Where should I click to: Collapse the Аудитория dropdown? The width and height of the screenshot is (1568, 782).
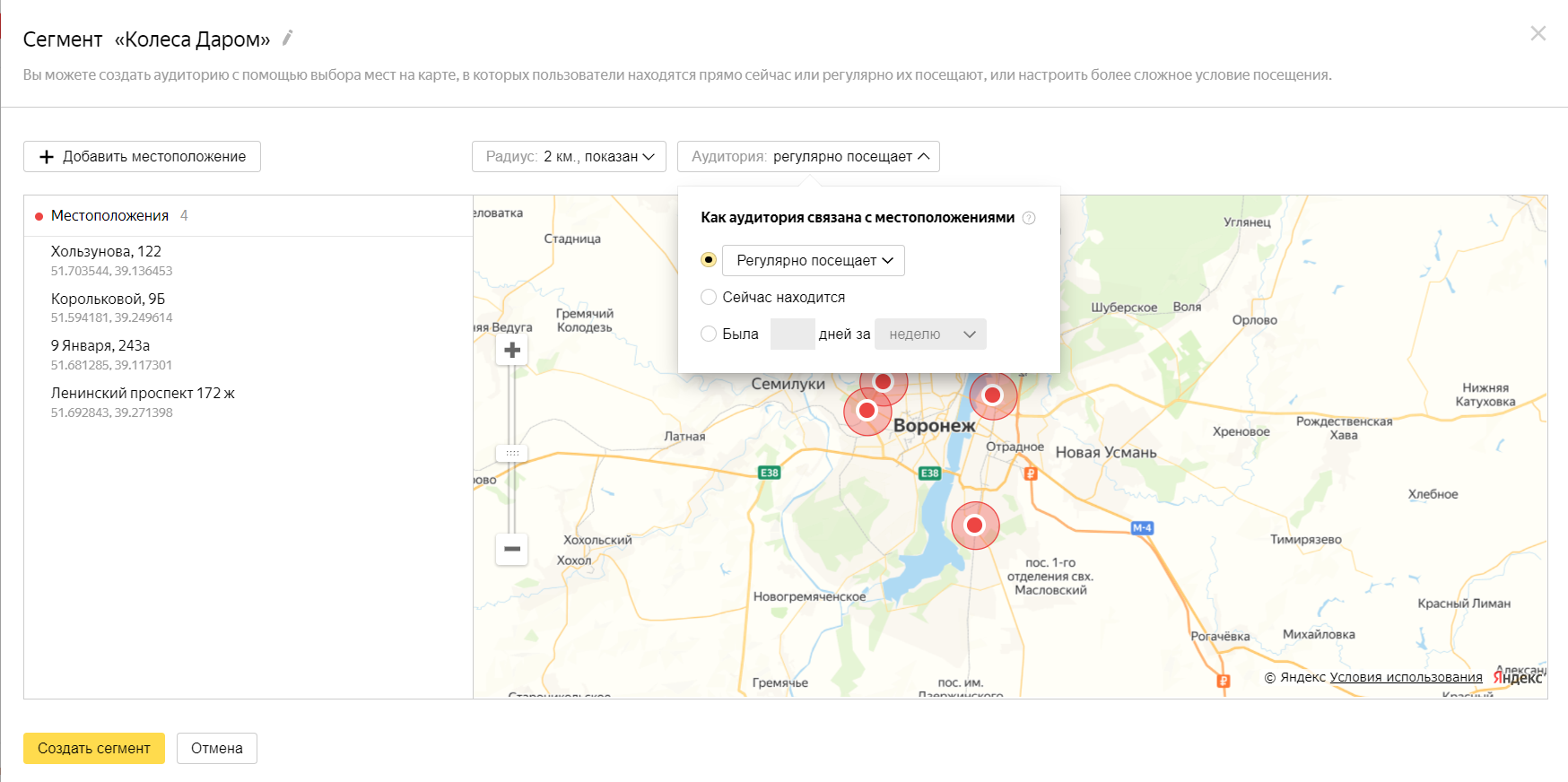[x=808, y=156]
